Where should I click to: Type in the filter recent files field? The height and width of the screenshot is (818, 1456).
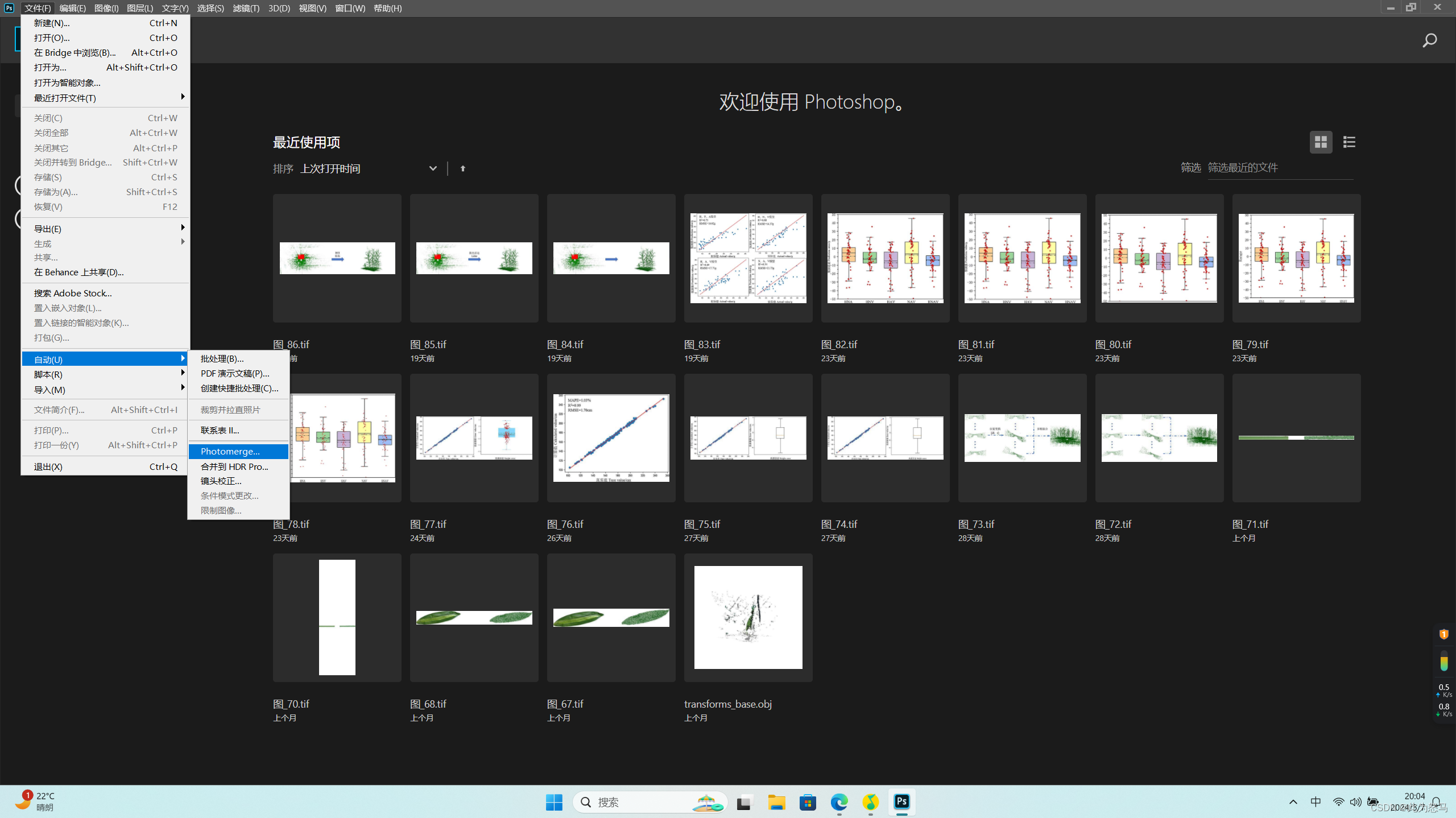coord(1280,168)
